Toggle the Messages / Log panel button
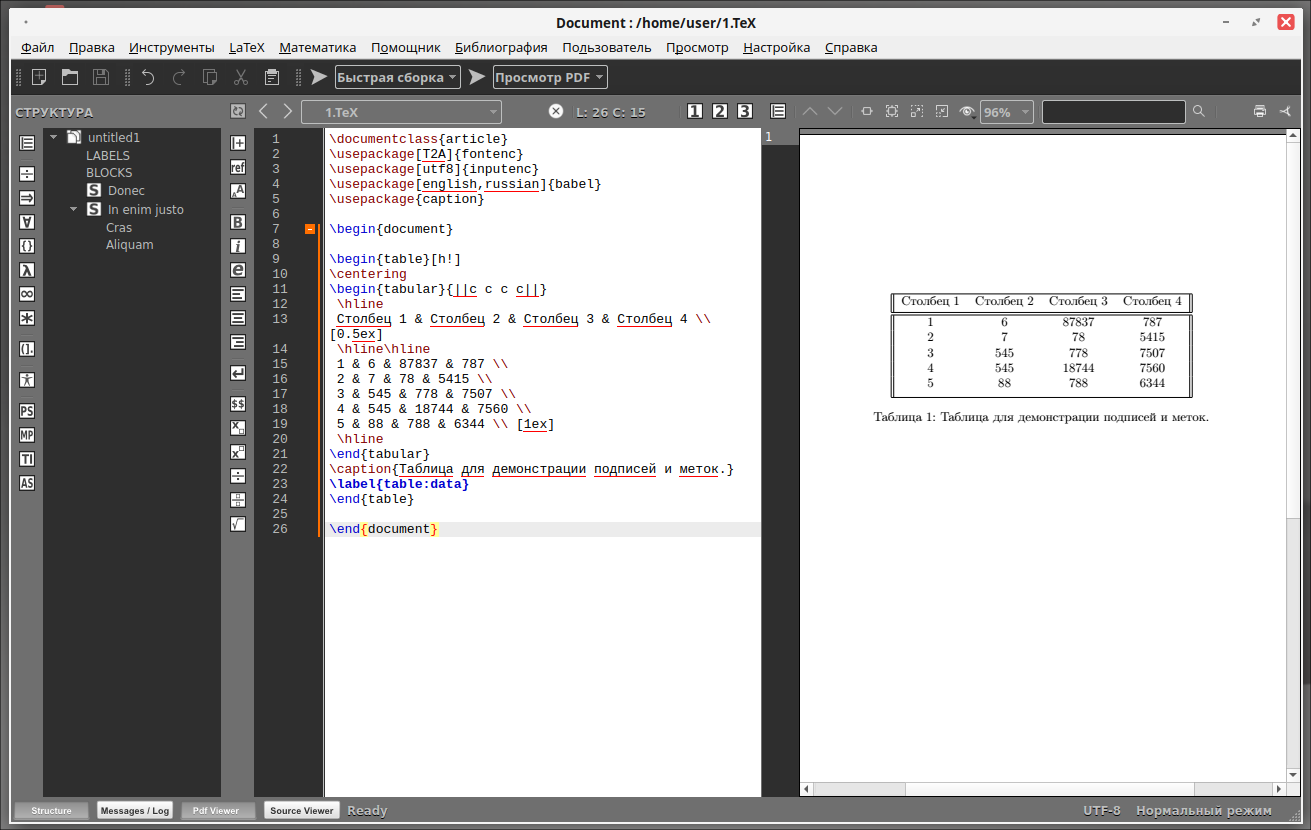1311x830 pixels. (135, 811)
